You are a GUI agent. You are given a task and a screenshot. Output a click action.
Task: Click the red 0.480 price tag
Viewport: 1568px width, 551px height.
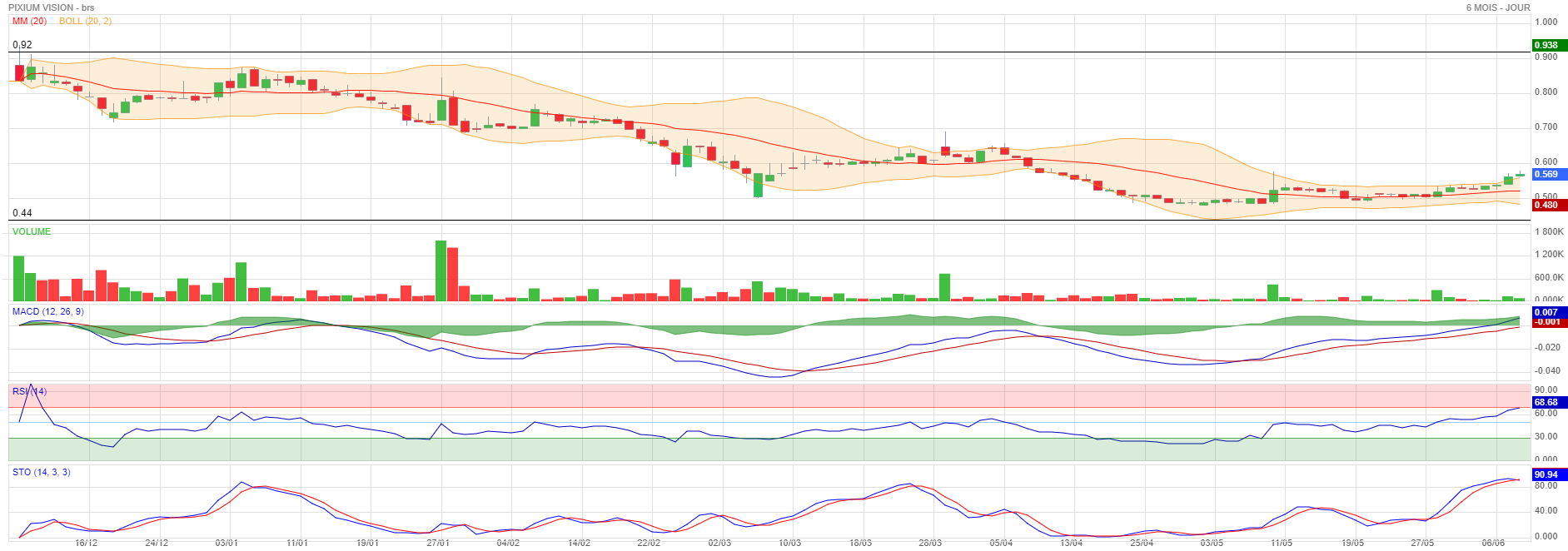tap(1550, 205)
